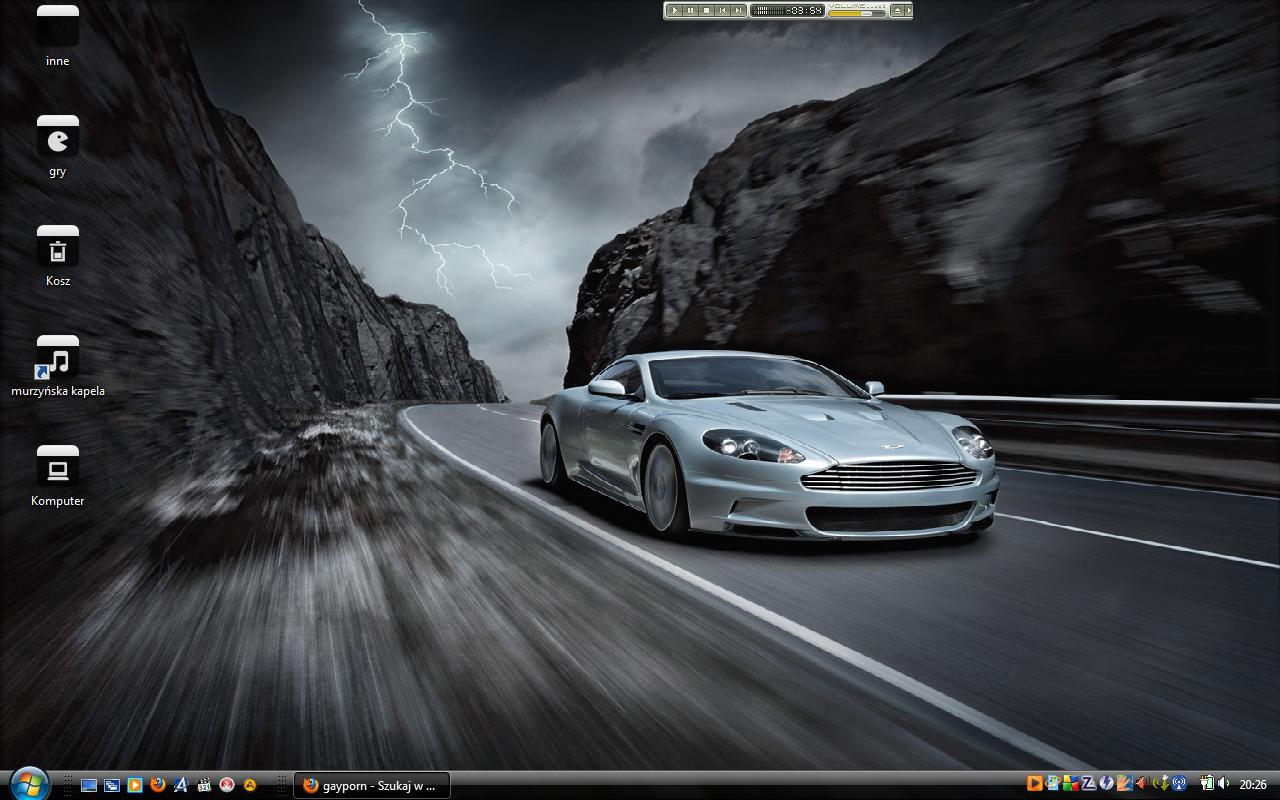
Task: Select the murzyńska kapela music shortcut
Action: (58, 357)
